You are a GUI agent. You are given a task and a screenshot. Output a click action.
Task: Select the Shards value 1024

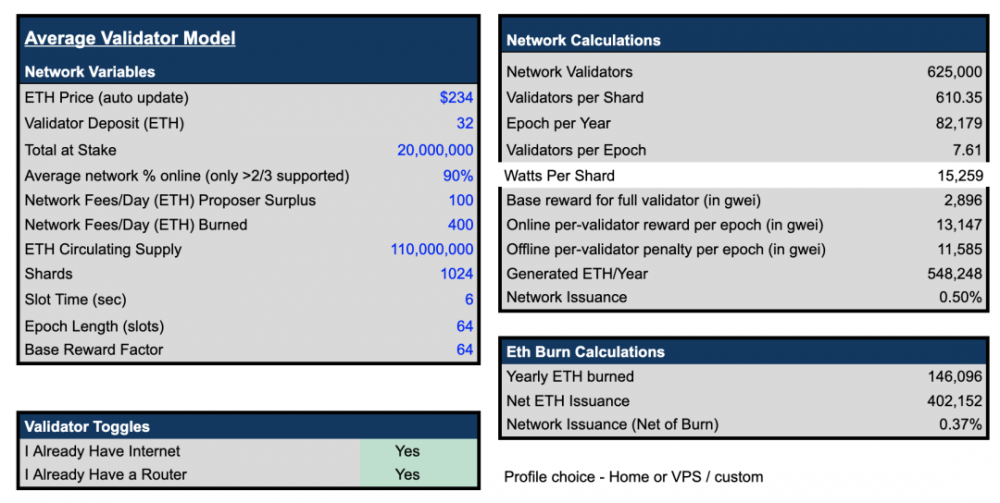(457, 274)
